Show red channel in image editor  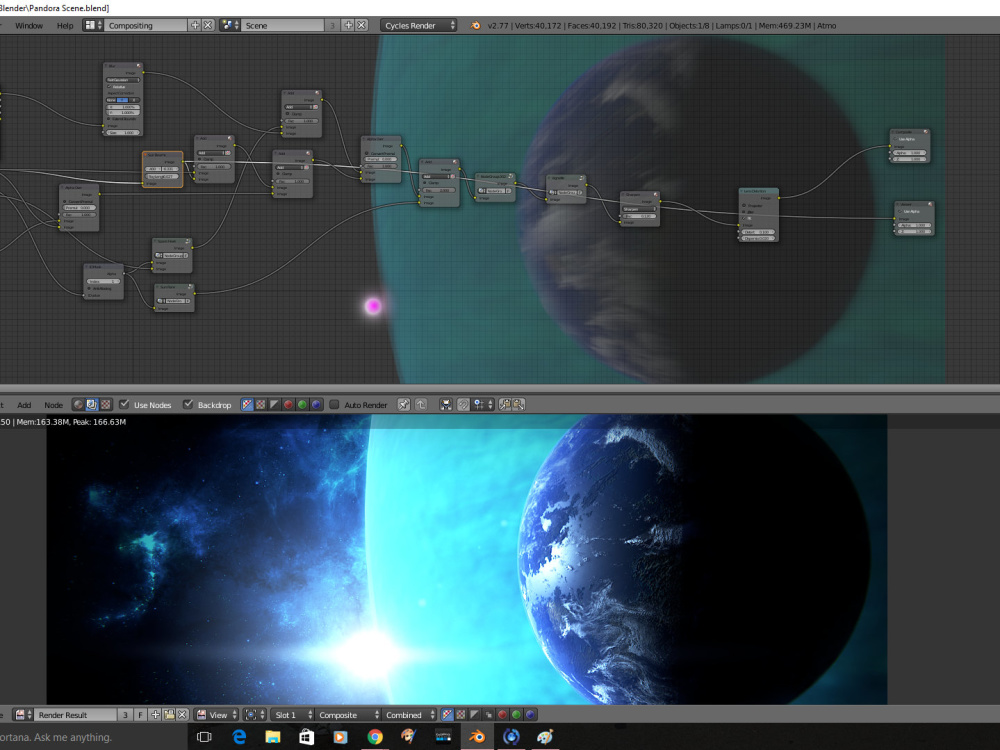pos(503,715)
